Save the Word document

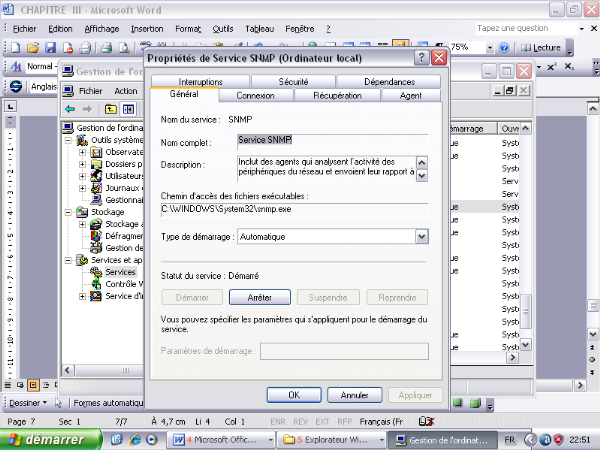click(x=51, y=48)
